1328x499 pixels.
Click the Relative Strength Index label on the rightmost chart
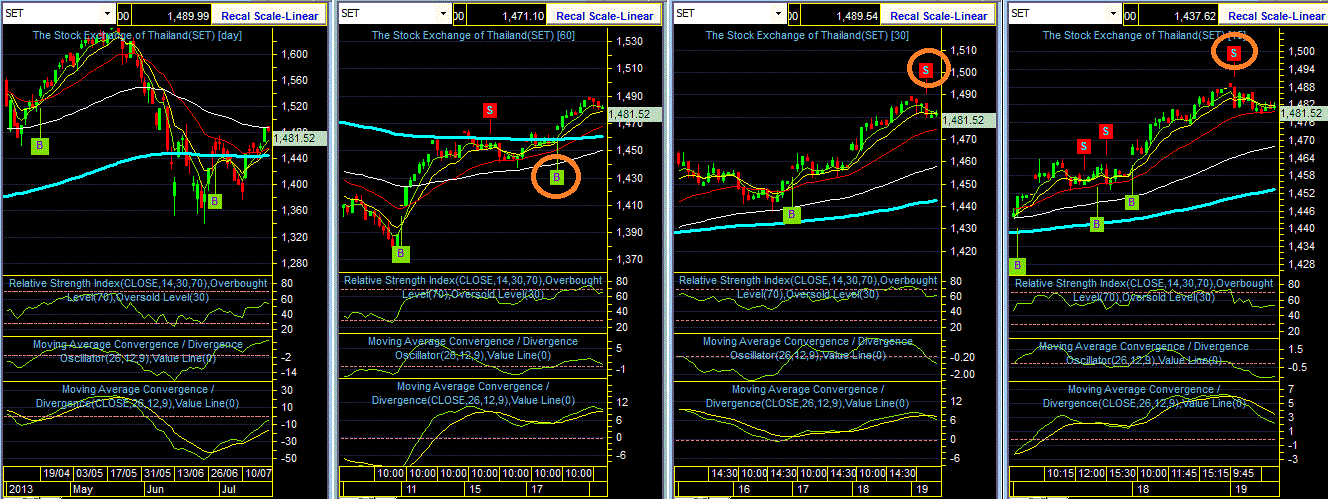[x=1144, y=290]
